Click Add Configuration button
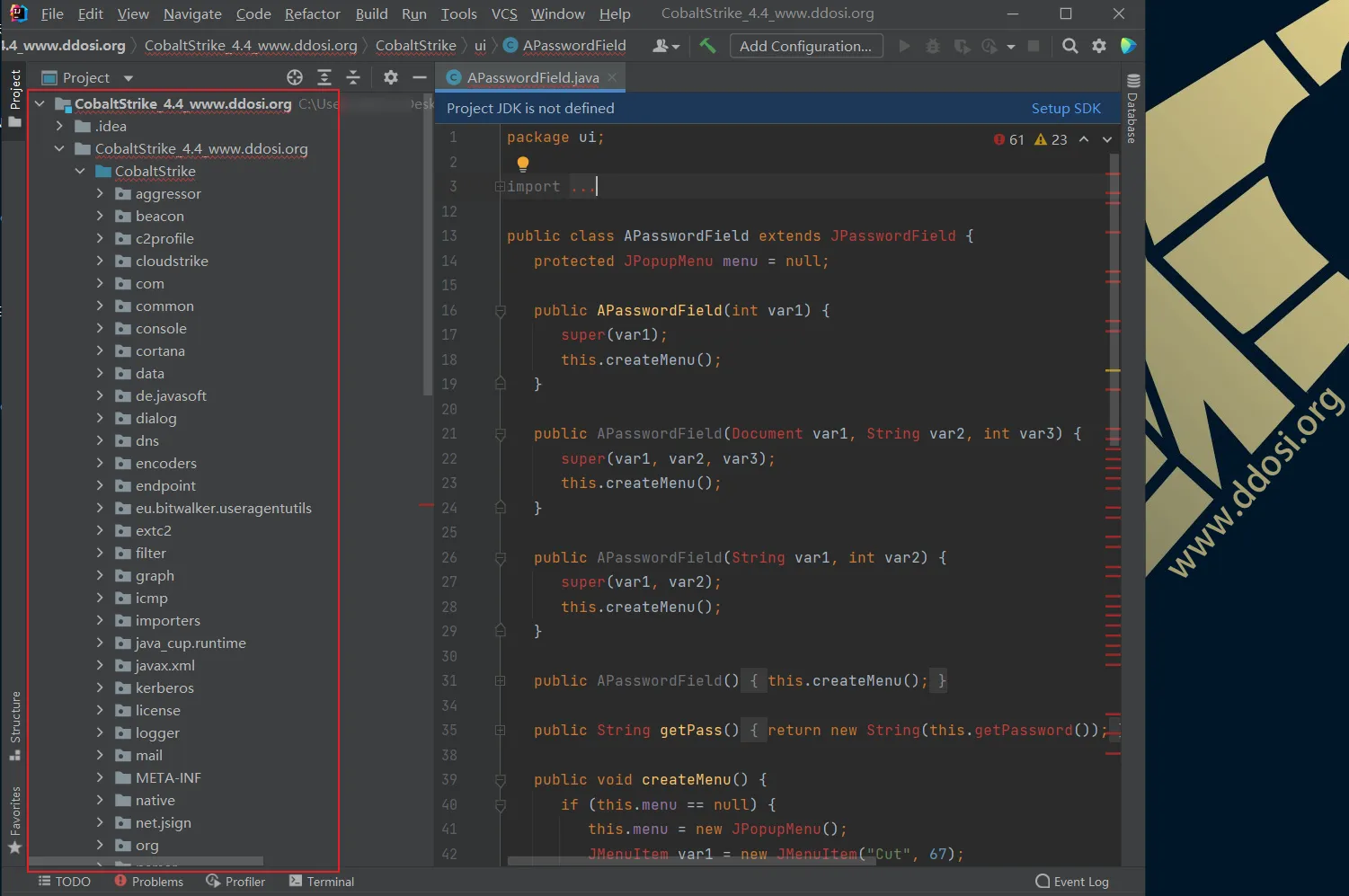The width and height of the screenshot is (1349, 896). point(805,46)
